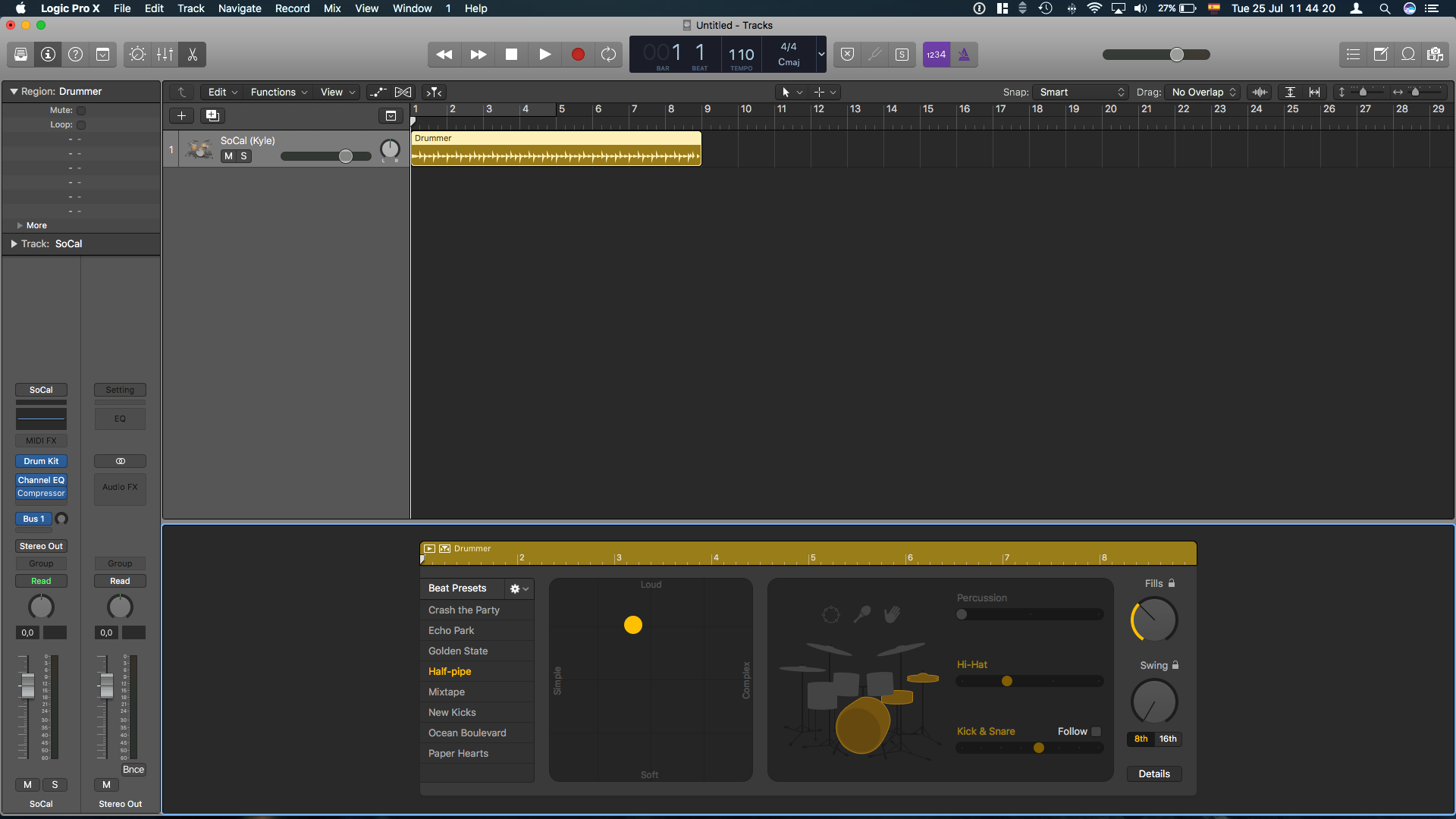Tick the region Loop checkbox
1456x819 pixels.
tap(81, 125)
